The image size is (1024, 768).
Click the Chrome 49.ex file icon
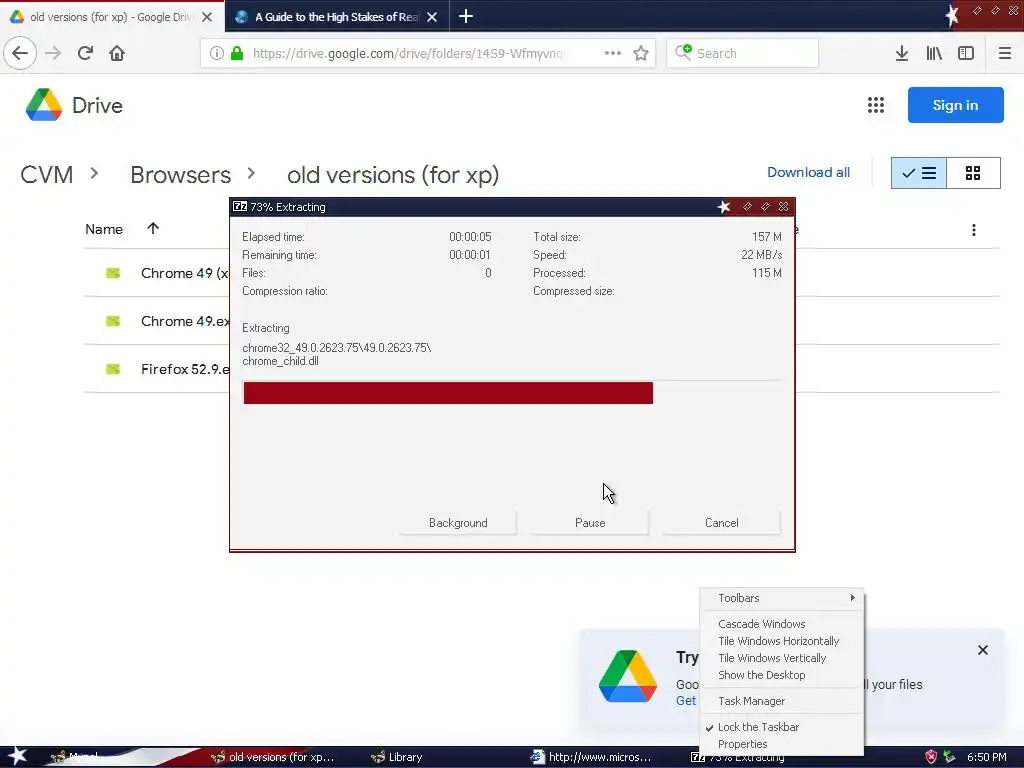tap(113, 321)
